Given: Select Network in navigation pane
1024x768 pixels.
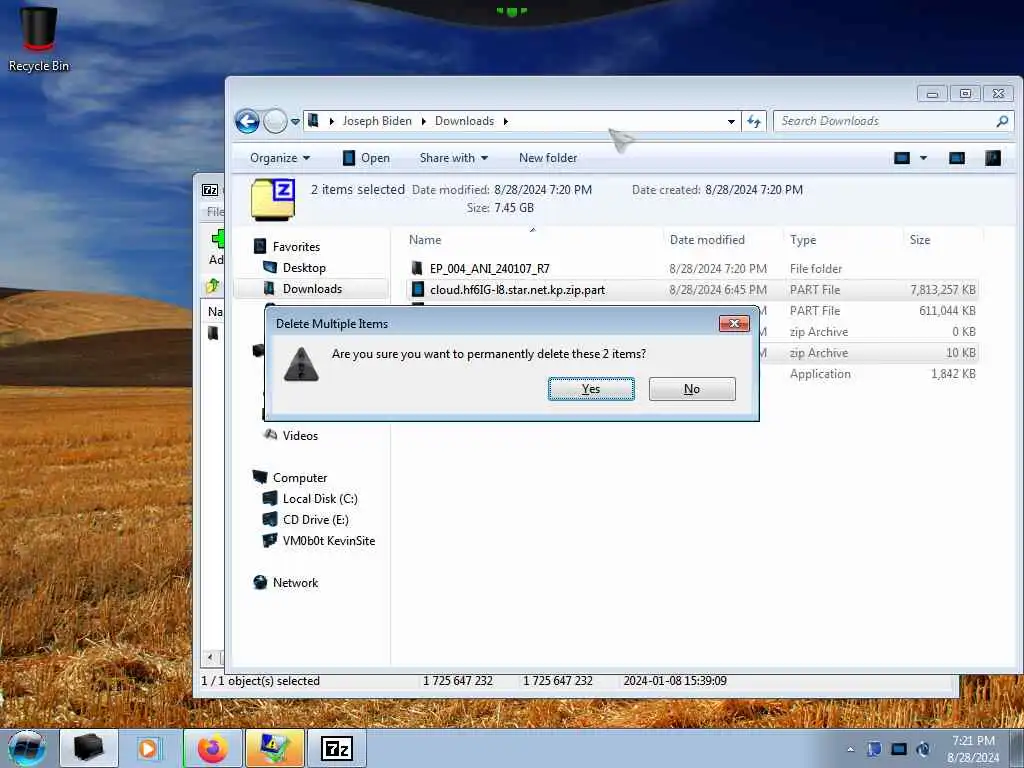Looking at the screenshot, I should pos(295,583).
